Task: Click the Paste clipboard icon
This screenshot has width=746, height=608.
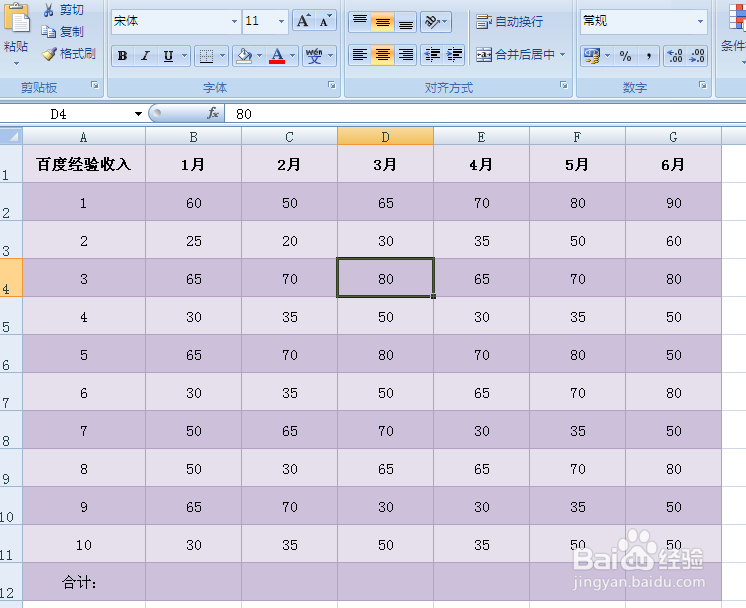Action: click(x=16, y=19)
